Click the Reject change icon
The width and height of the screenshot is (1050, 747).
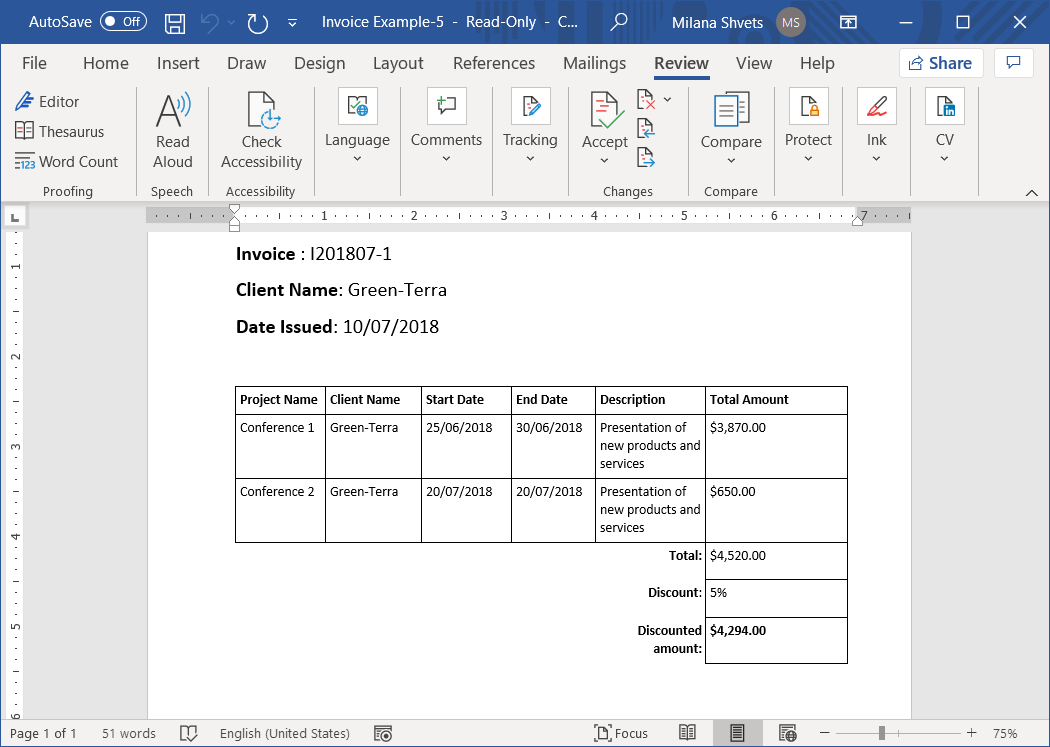click(x=646, y=99)
